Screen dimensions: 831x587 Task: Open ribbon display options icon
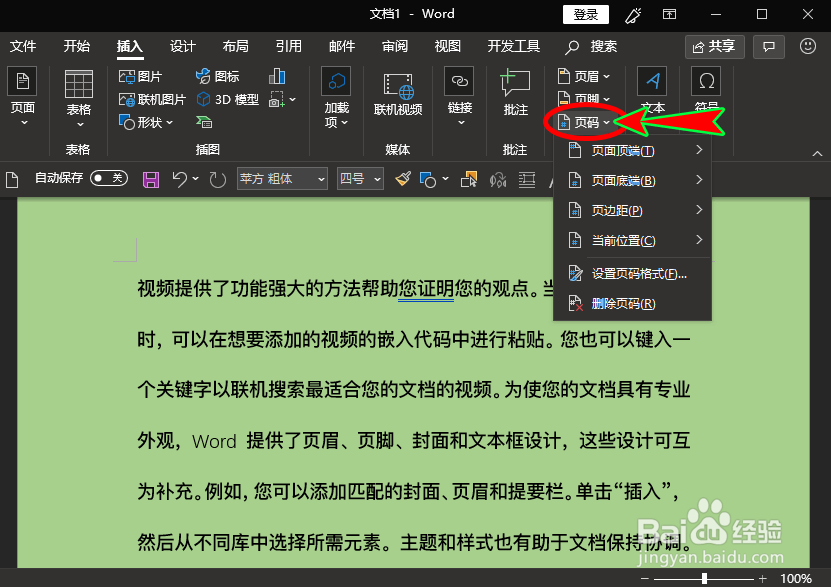point(669,14)
